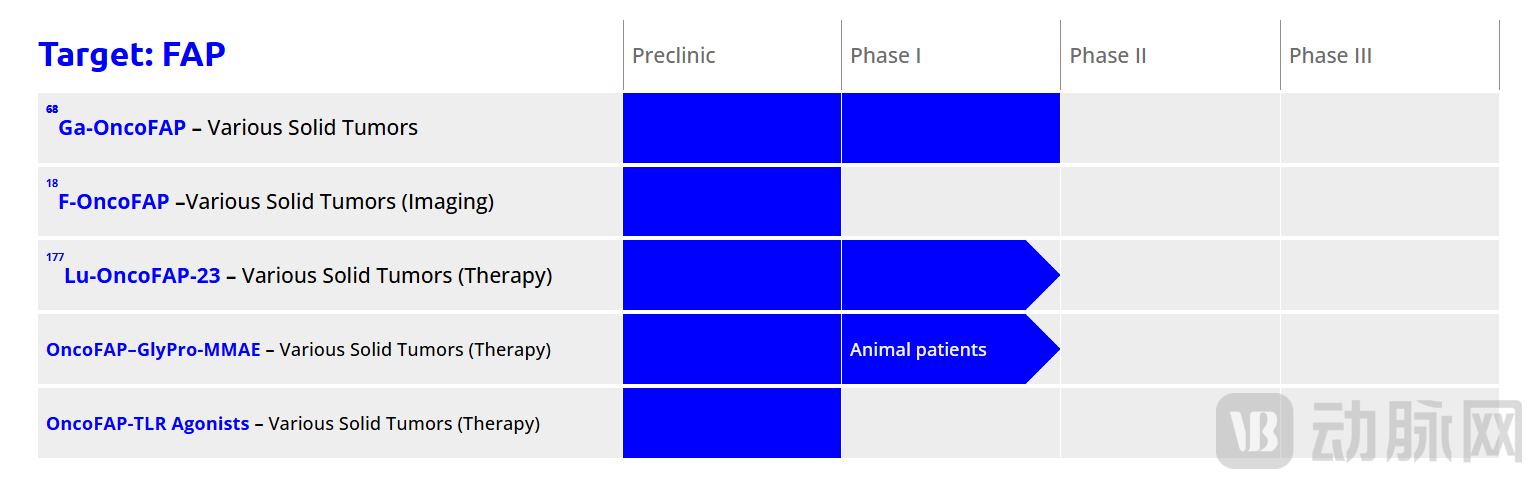Select the Phase III column header

pyautogui.click(x=1330, y=56)
